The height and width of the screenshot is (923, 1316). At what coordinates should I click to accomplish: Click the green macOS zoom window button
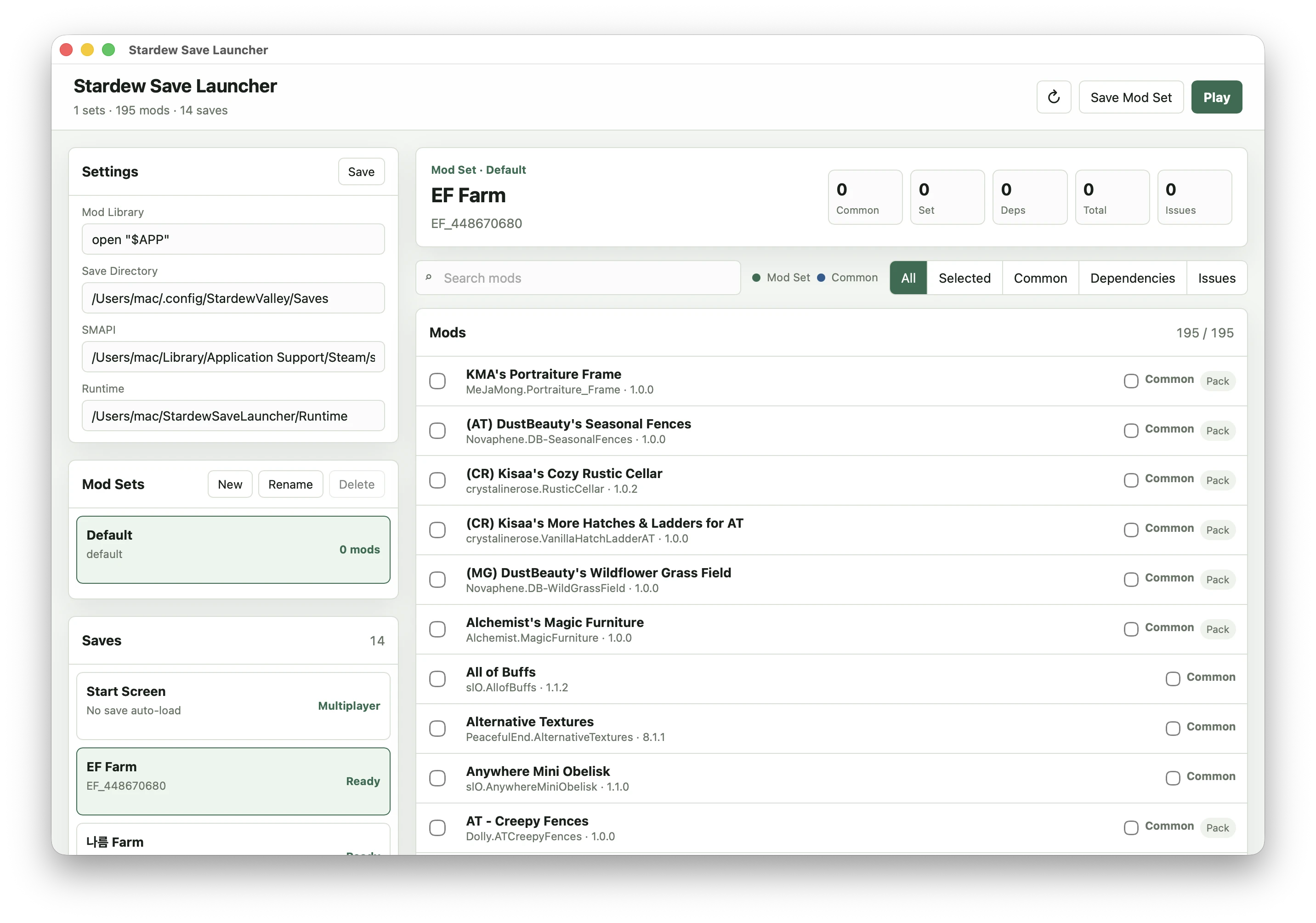point(108,50)
